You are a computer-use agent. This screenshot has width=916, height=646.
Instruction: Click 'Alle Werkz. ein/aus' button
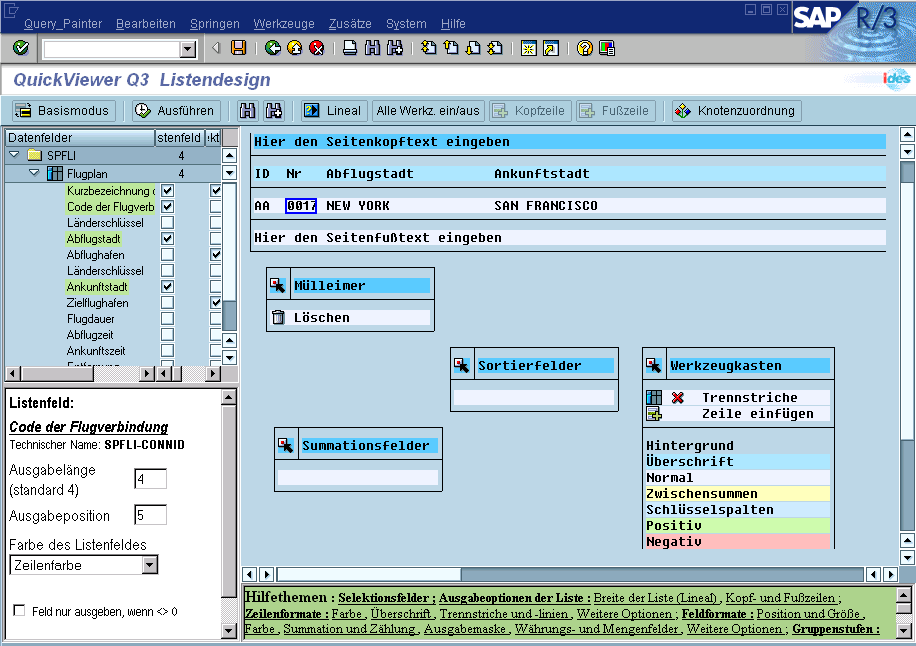[x=428, y=110]
